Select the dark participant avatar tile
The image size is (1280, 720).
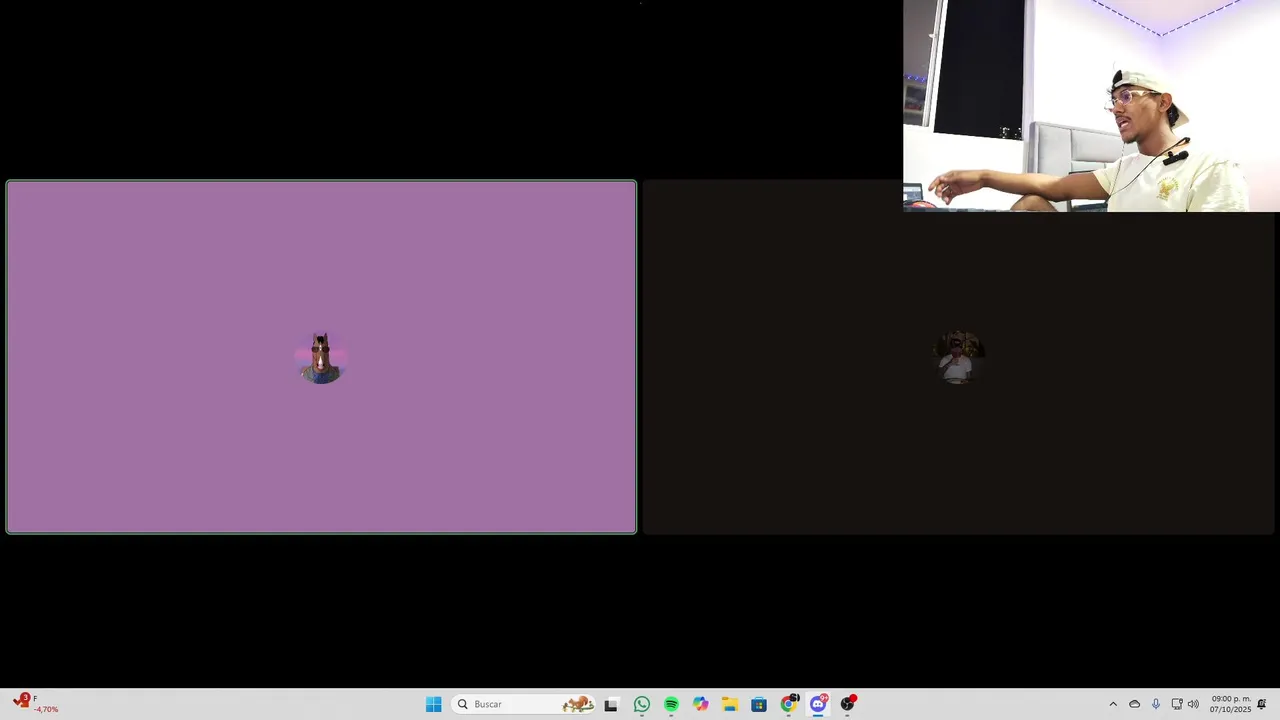tap(958, 357)
